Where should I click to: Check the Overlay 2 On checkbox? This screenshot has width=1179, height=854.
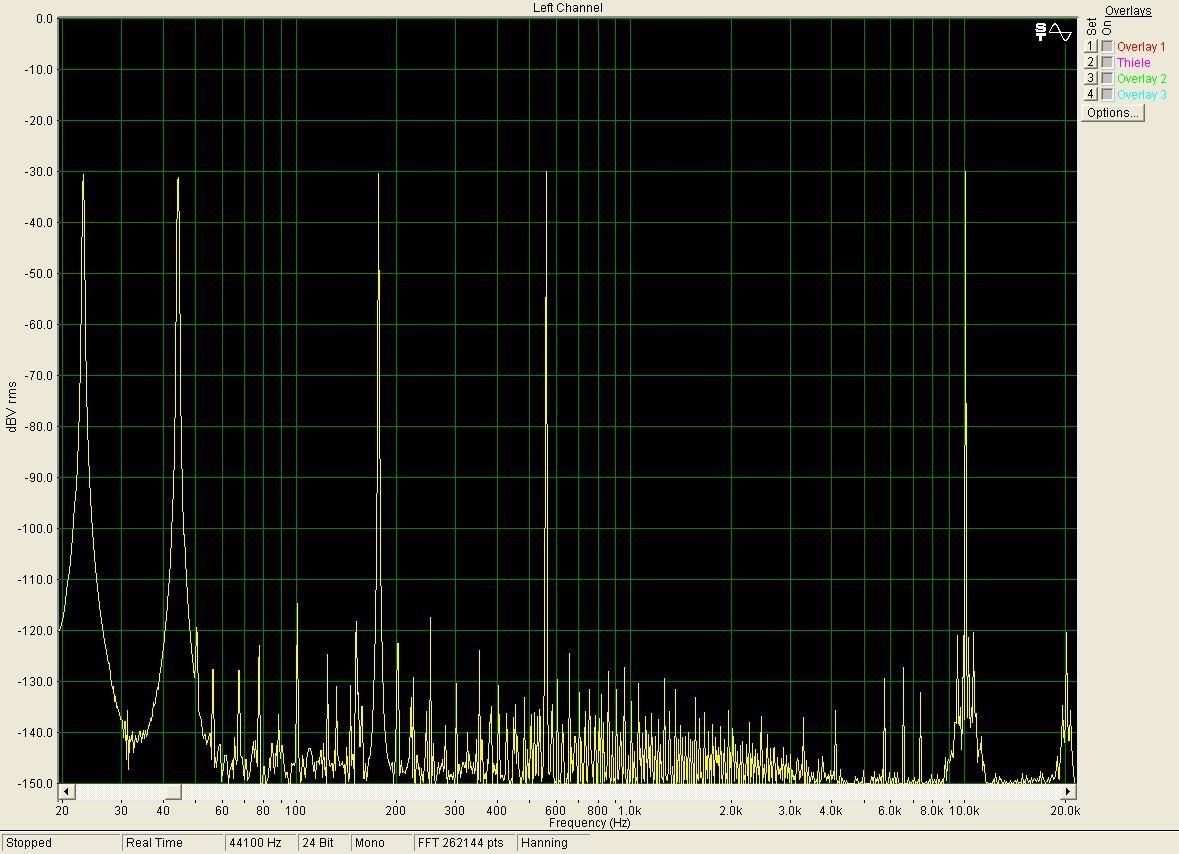point(1107,78)
